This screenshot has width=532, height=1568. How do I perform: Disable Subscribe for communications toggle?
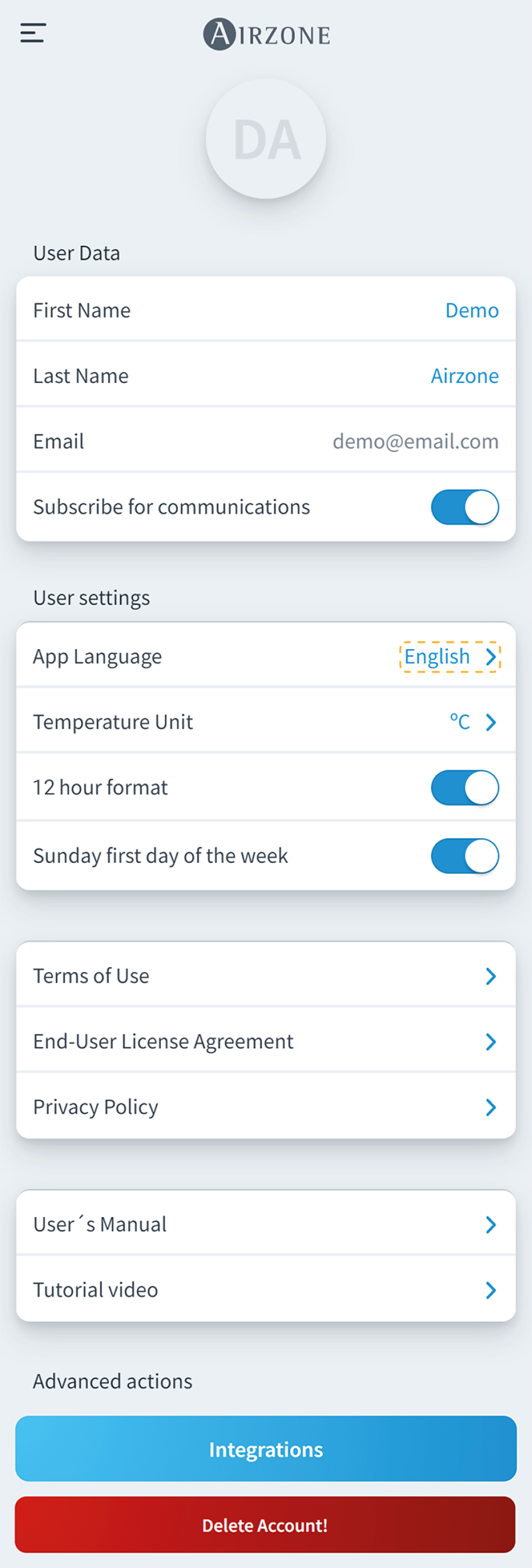coord(464,507)
